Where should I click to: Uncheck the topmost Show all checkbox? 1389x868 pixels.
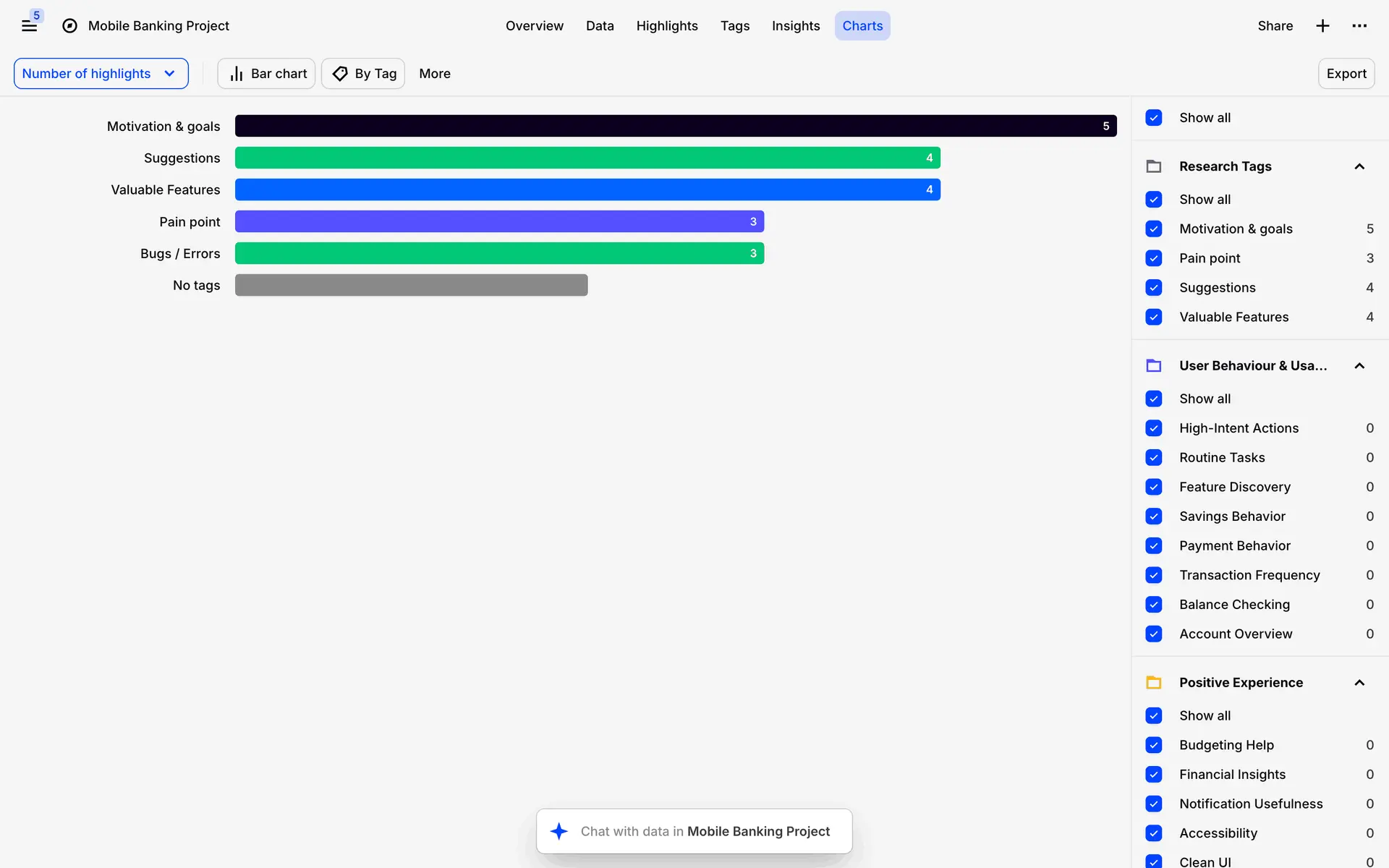1154,118
